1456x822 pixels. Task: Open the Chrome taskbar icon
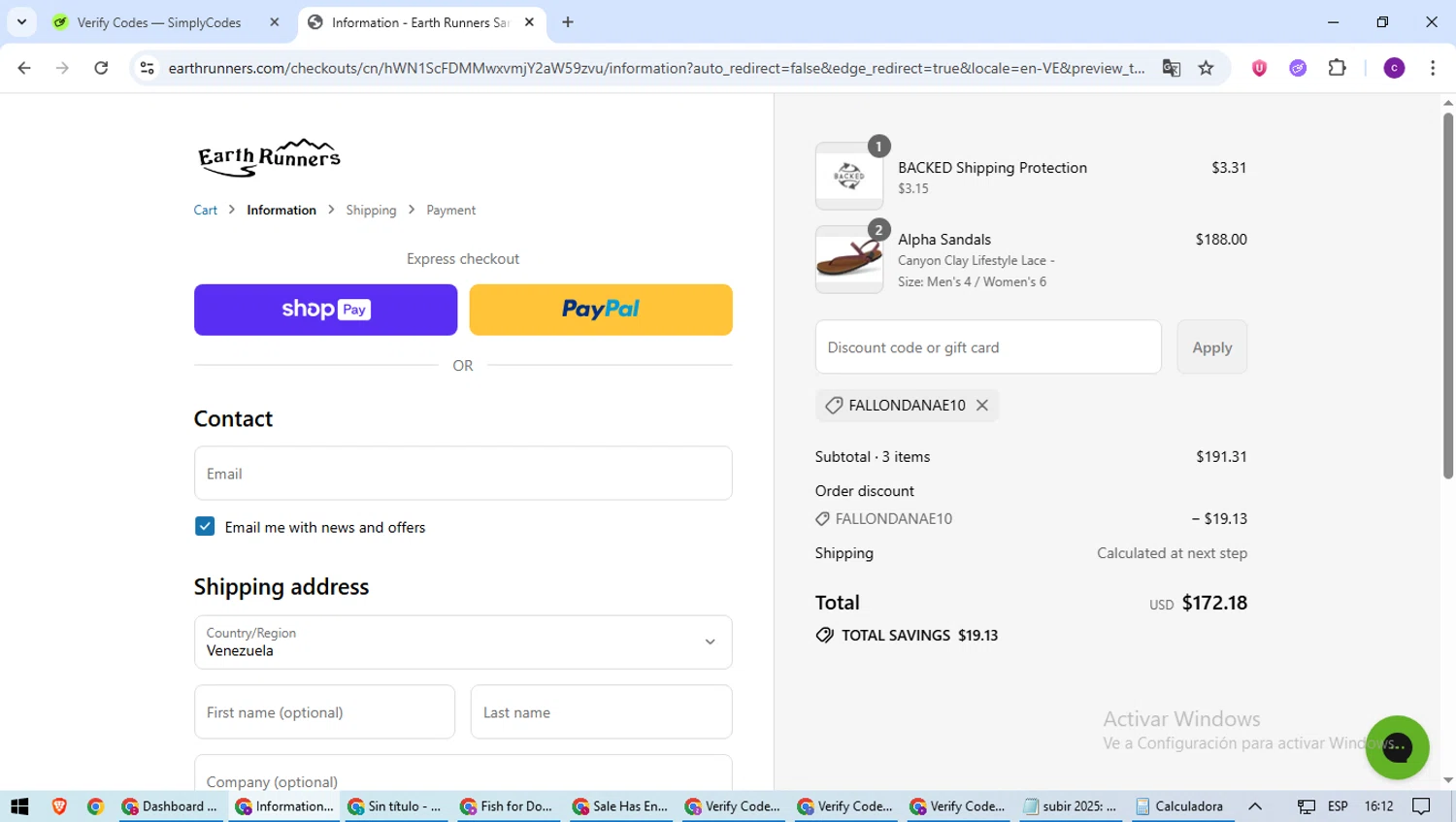95,806
